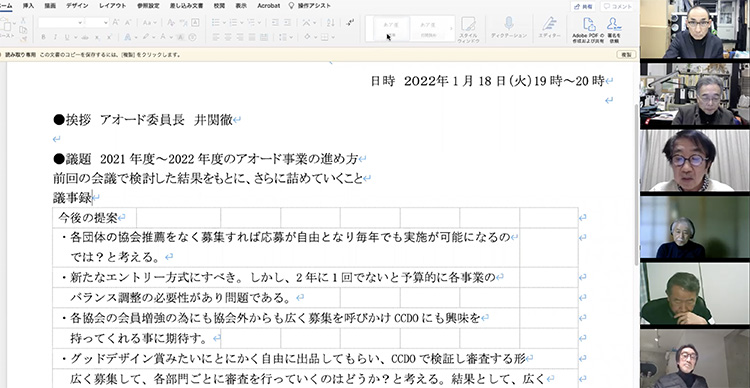The width and height of the screenshot is (750, 388).
Task: Toggle Superscript formatting
Action: click(x=109, y=37)
